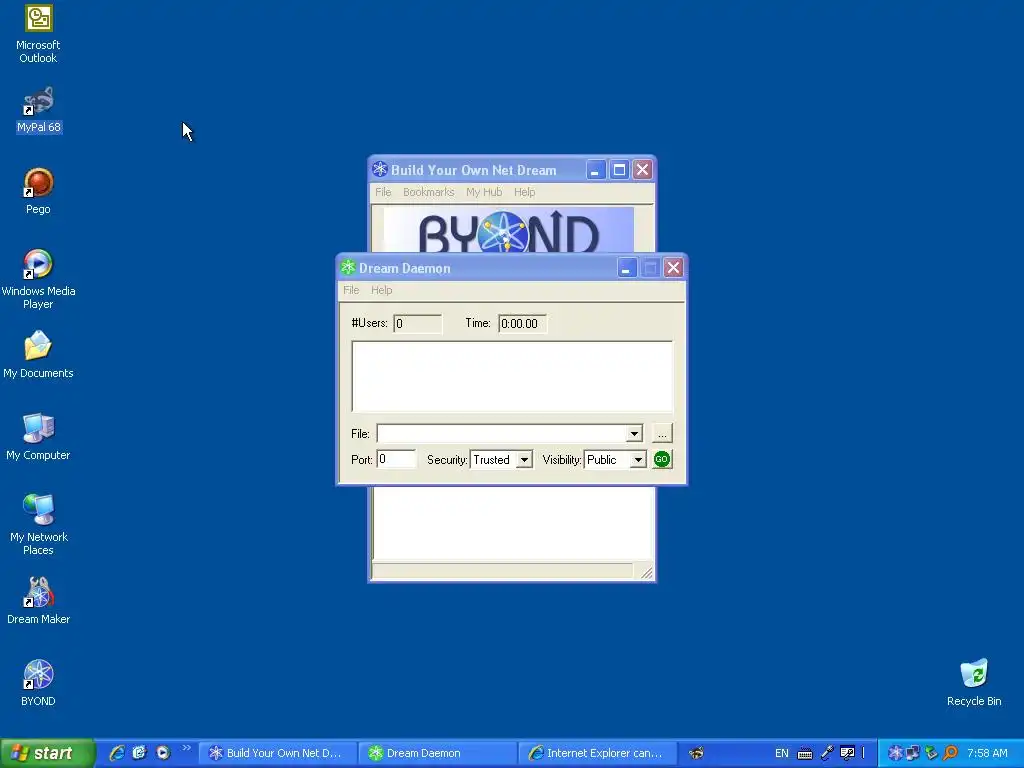Select the Dream Maker desktop shortcut

[x=38, y=601]
